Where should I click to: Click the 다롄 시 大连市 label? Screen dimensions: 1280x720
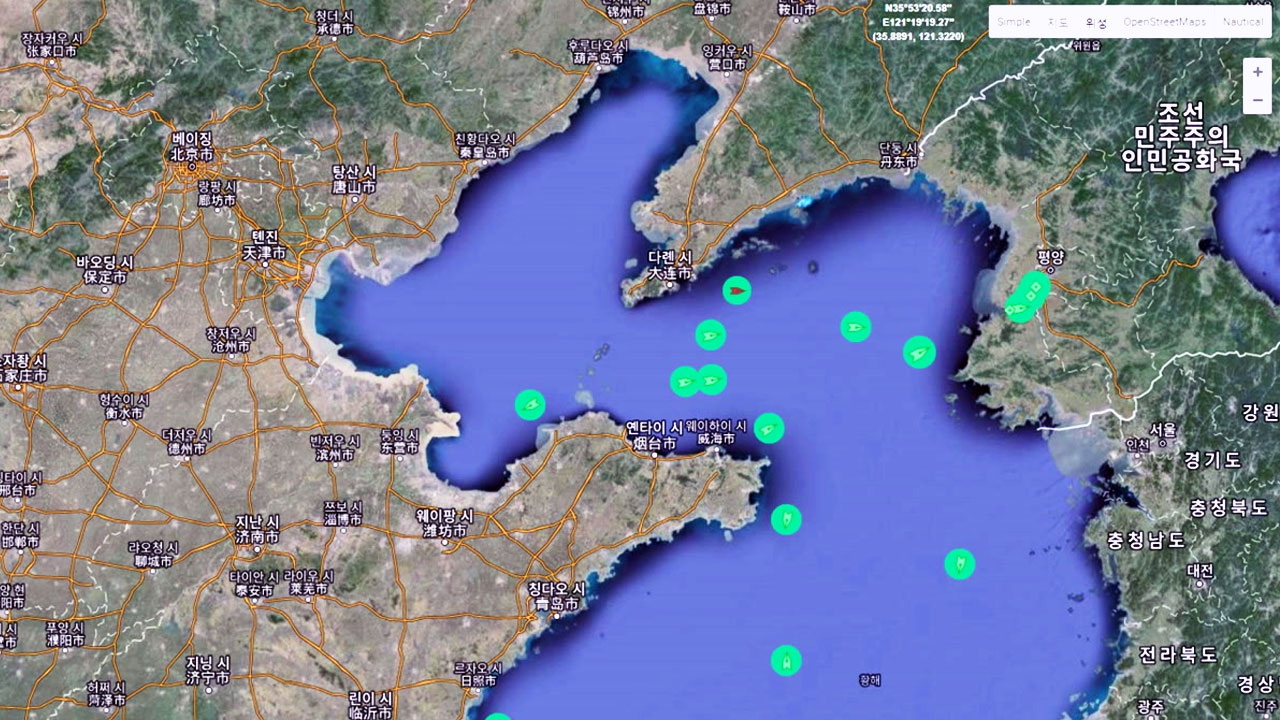[x=670, y=265]
